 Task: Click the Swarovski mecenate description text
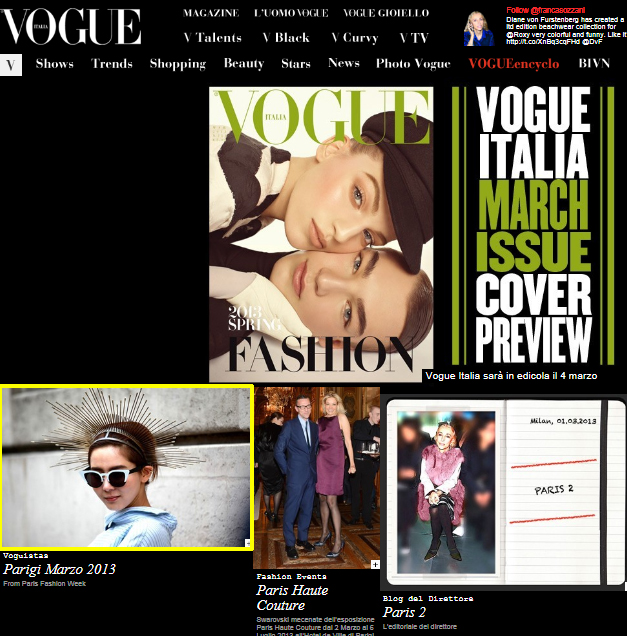coord(315,626)
